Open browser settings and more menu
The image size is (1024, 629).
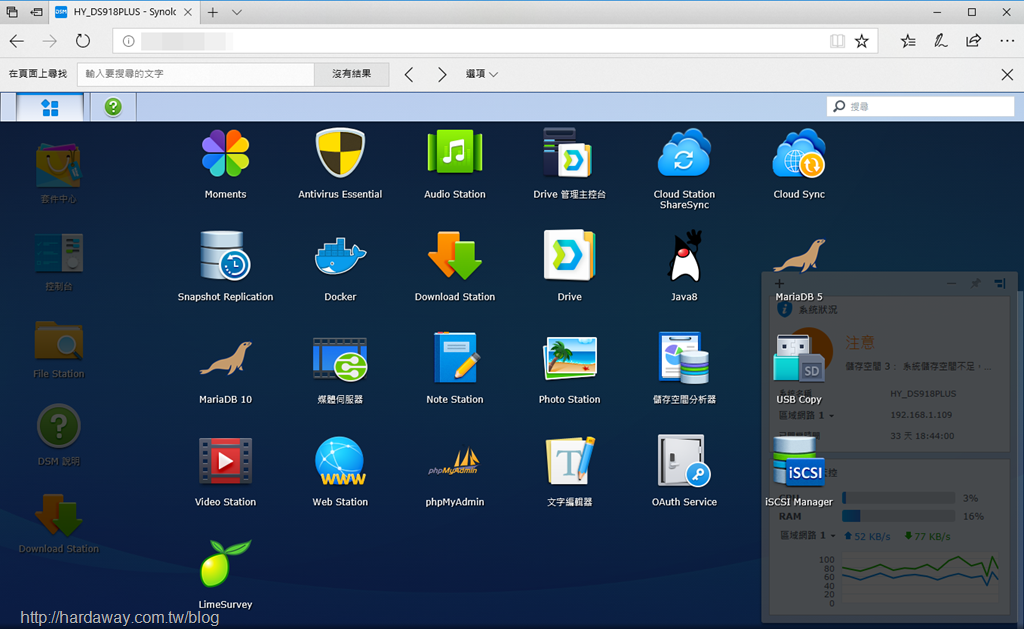(x=1007, y=41)
